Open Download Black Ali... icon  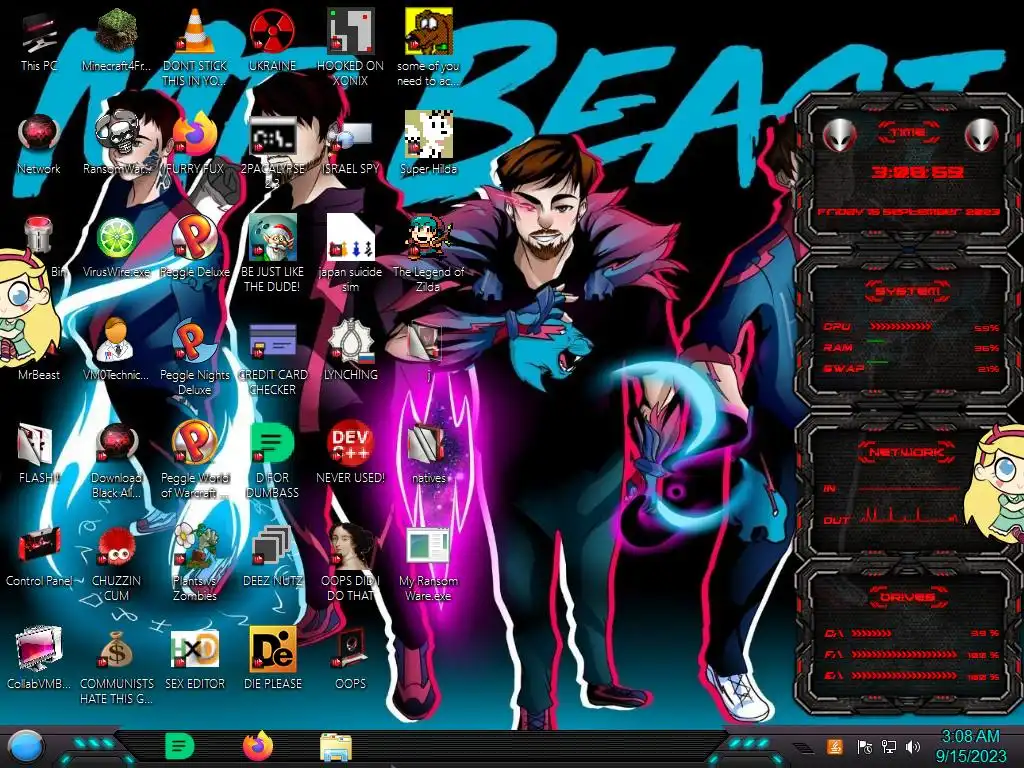coord(116,444)
